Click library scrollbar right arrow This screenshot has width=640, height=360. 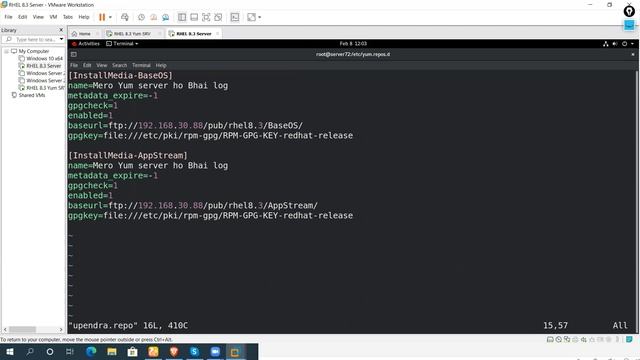(61, 329)
